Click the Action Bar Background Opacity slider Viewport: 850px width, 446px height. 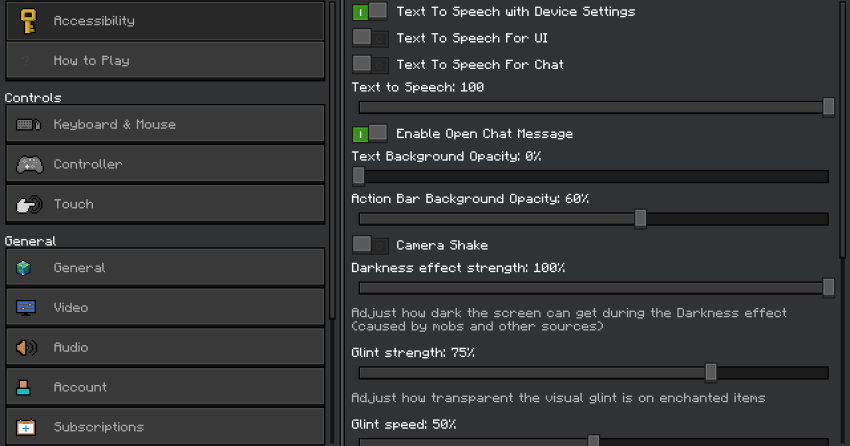pyautogui.click(x=594, y=219)
